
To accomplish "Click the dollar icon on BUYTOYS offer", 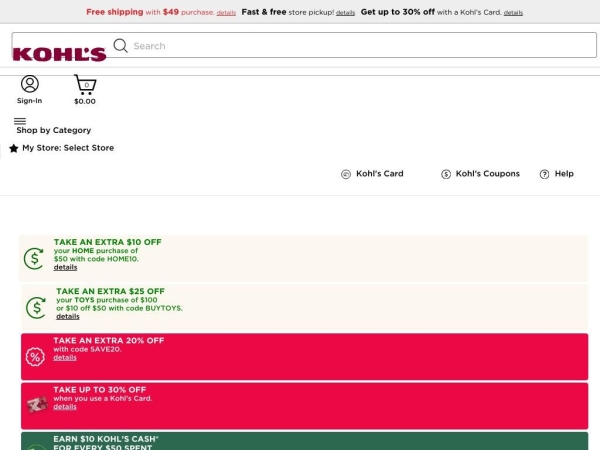I will [x=36, y=308].
